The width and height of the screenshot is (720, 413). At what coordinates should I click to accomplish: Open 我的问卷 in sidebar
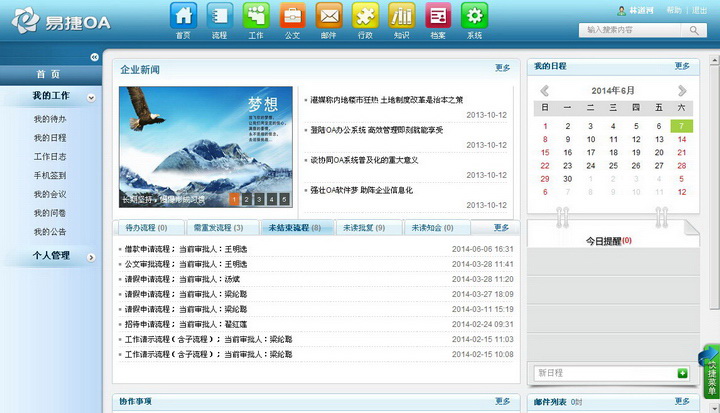pyautogui.click(x=50, y=213)
